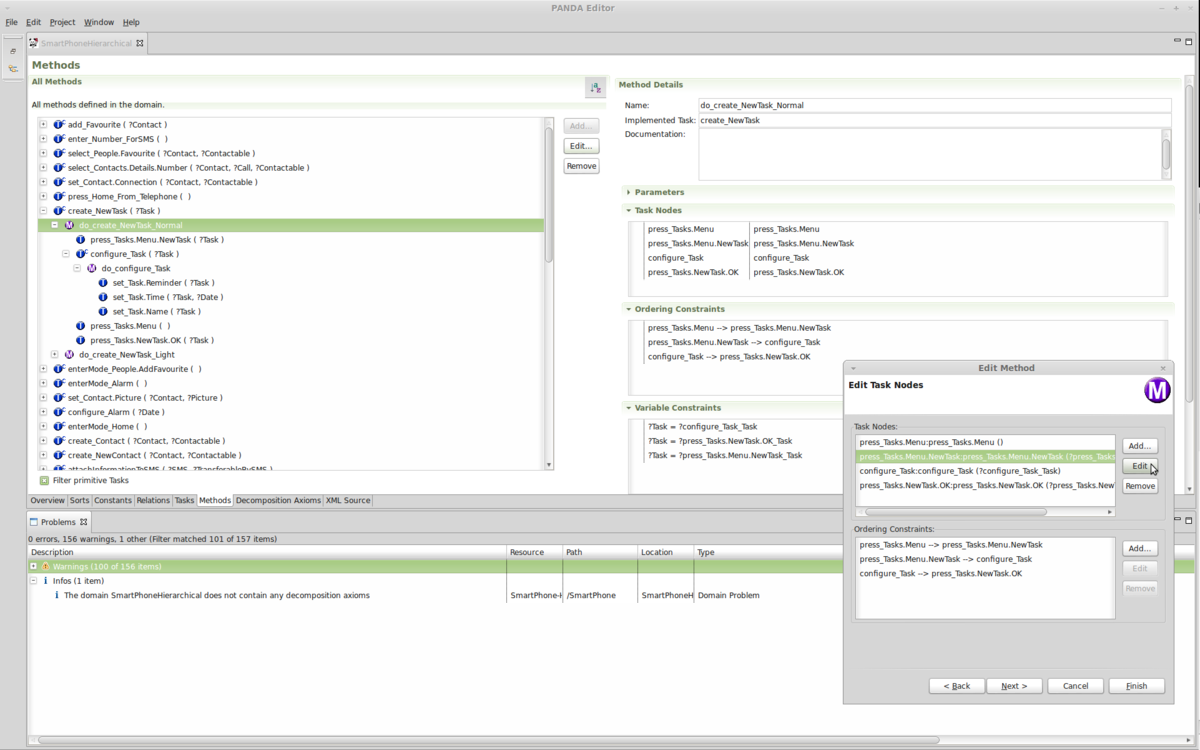1200x750 pixels.
Task: Click the large M logo in Edit Method dialog
Action: [x=1157, y=391]
